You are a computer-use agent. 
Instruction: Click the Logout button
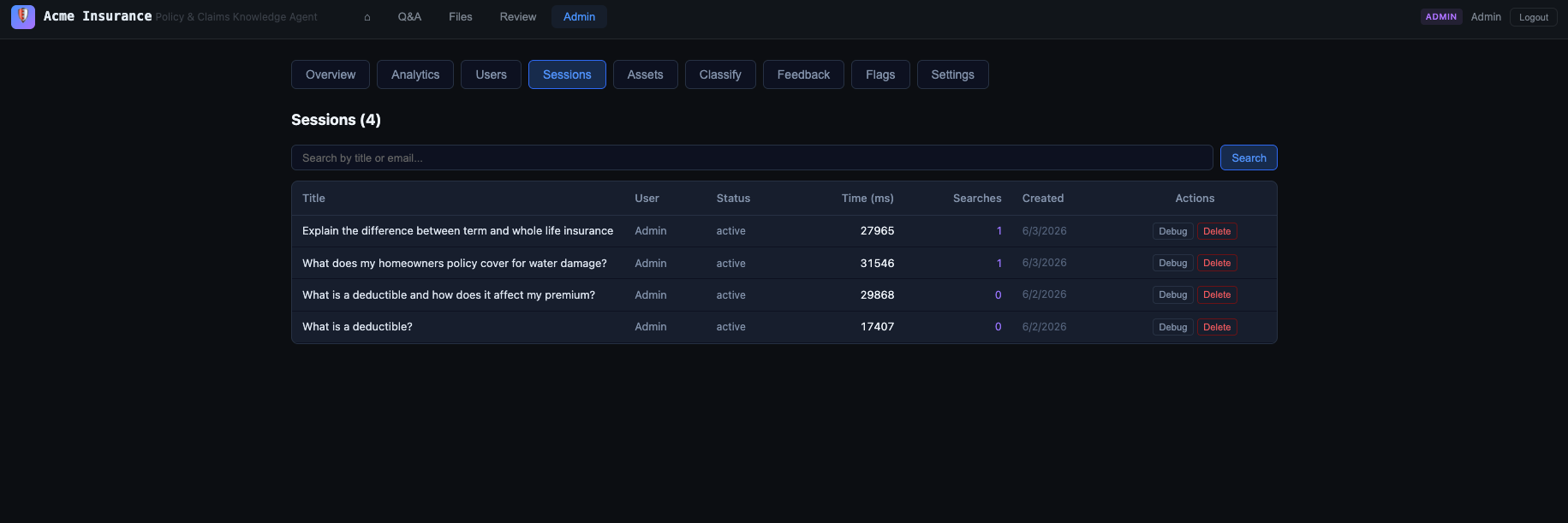click(x=1534, y=17)
